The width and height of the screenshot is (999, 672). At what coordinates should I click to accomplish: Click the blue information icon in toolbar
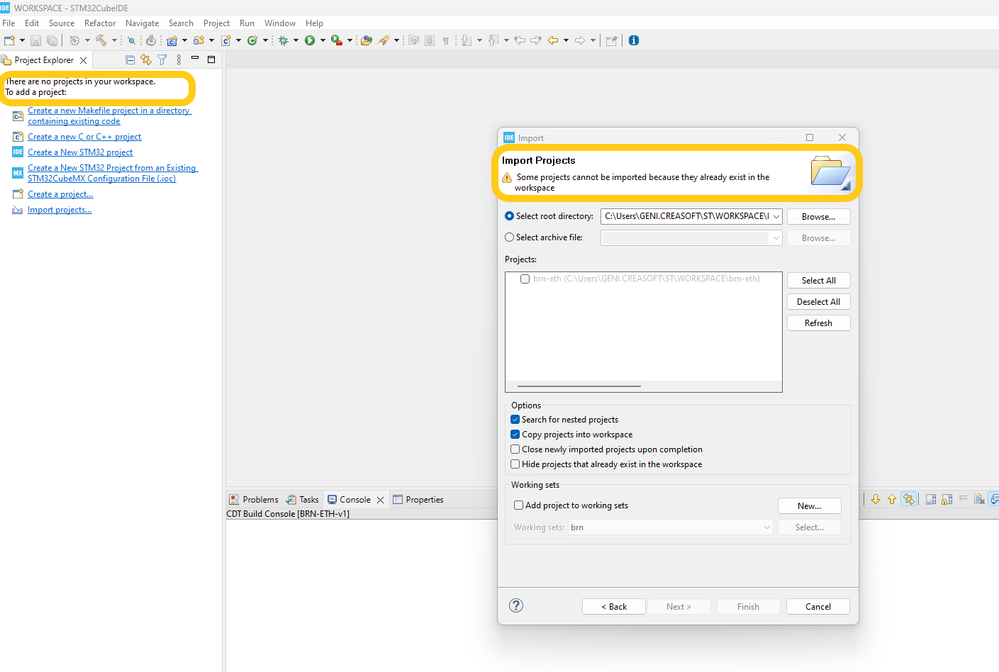pos(633,40)
